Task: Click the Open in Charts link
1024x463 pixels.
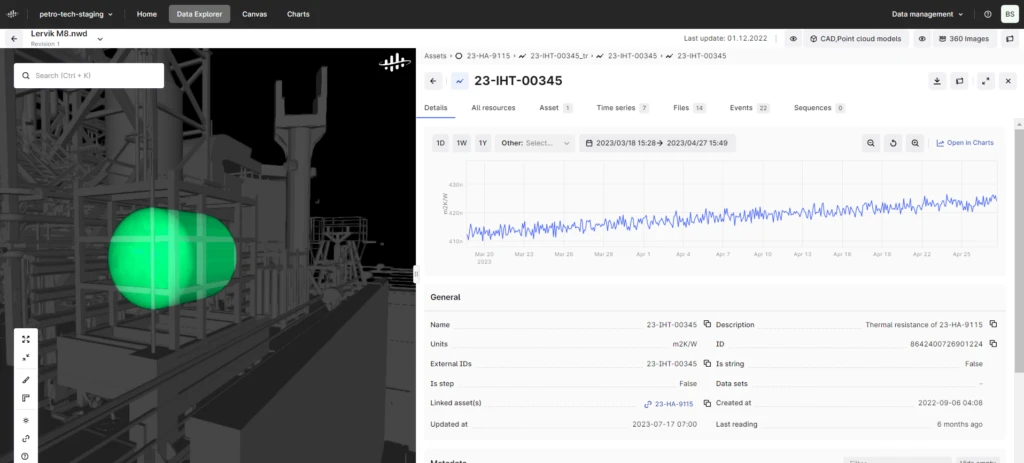Action: [x=964, y=143]
